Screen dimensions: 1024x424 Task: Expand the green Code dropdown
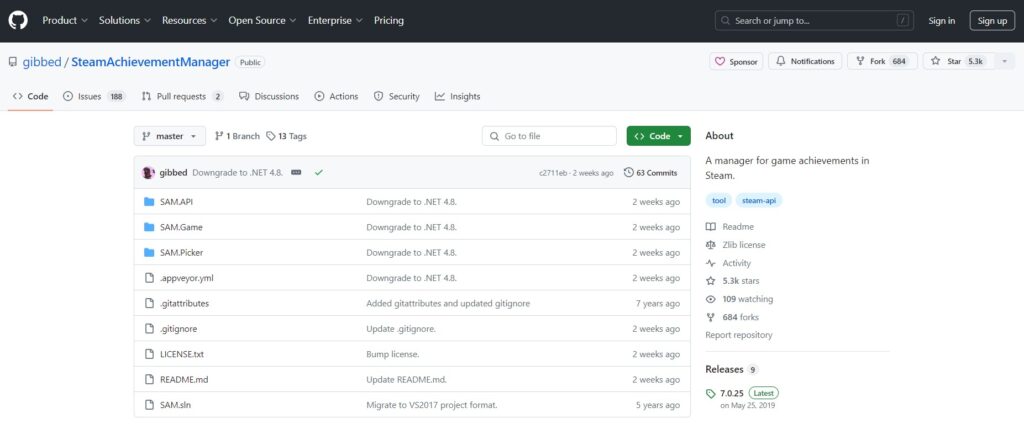pos(658,136)
